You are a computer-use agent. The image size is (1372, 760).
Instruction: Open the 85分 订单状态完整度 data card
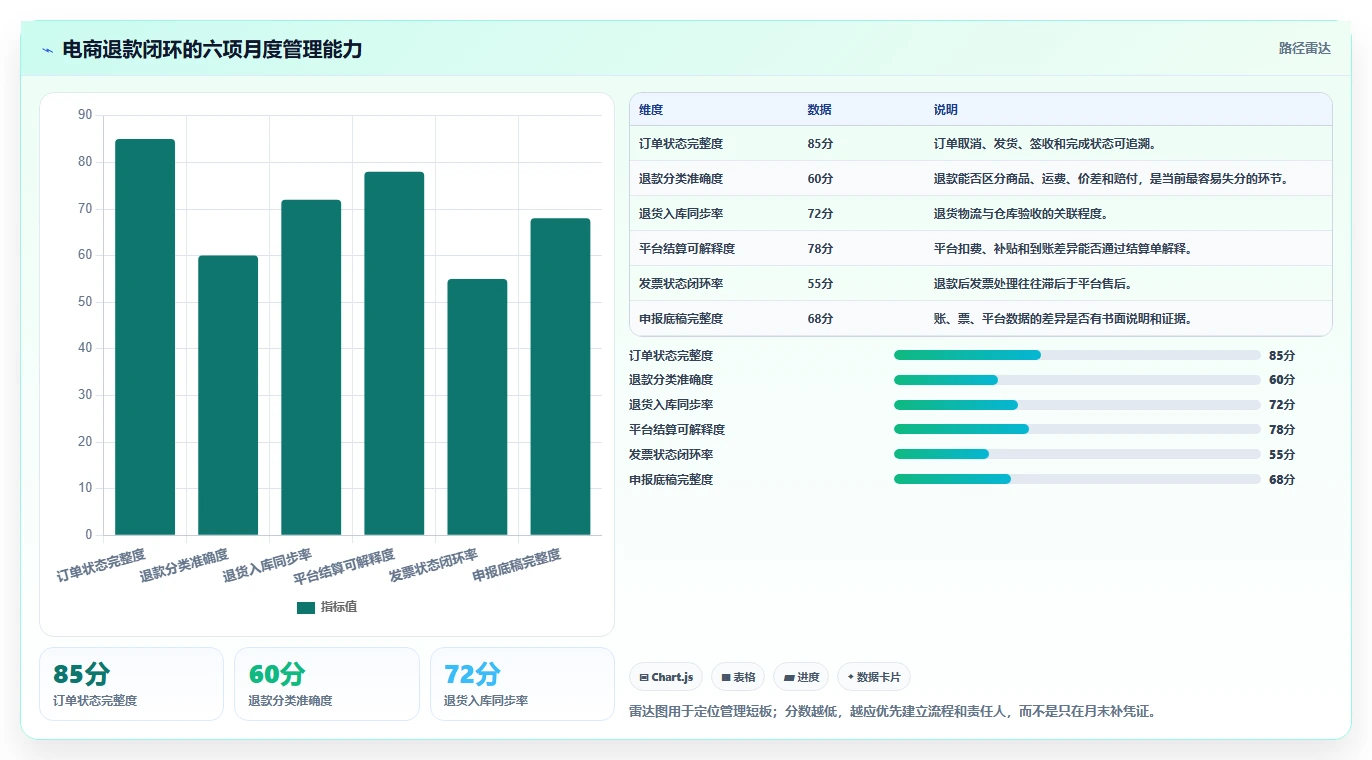(x=131, y=684)
